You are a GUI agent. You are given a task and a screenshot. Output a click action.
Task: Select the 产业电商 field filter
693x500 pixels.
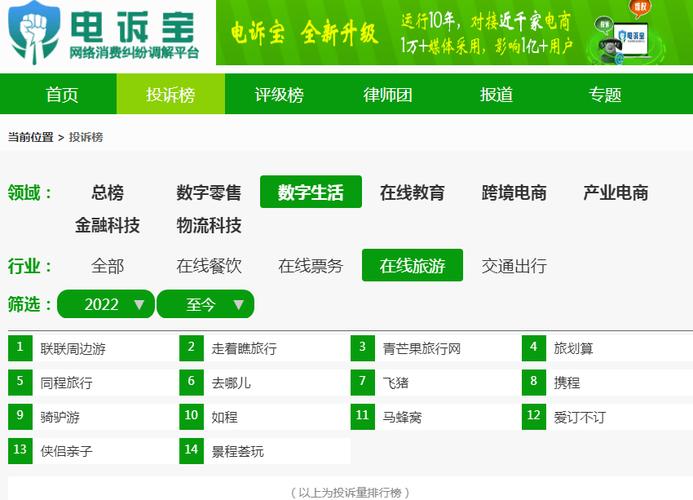tap(616, 192)
